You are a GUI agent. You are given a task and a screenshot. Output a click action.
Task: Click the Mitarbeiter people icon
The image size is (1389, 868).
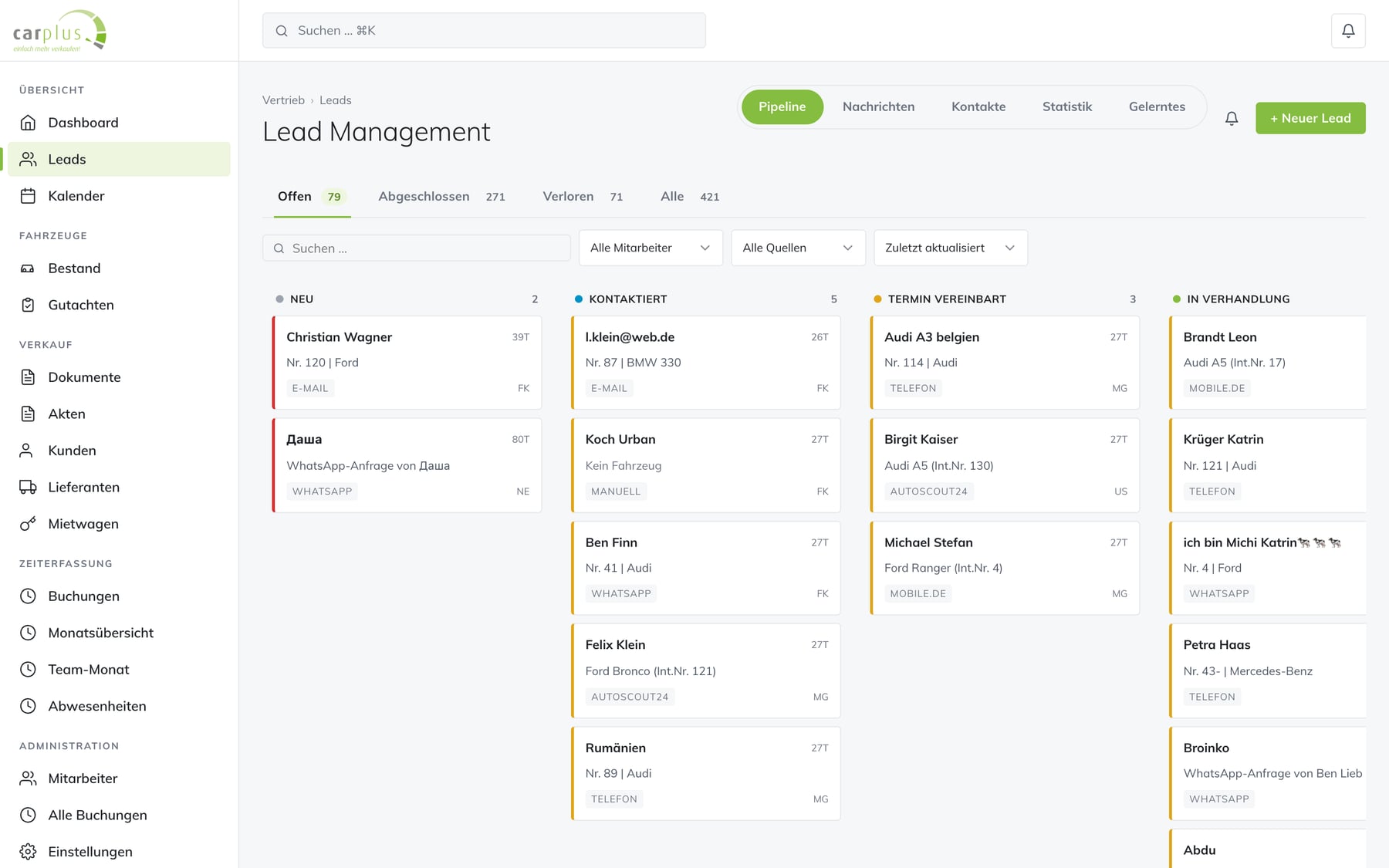coord(28,778)
